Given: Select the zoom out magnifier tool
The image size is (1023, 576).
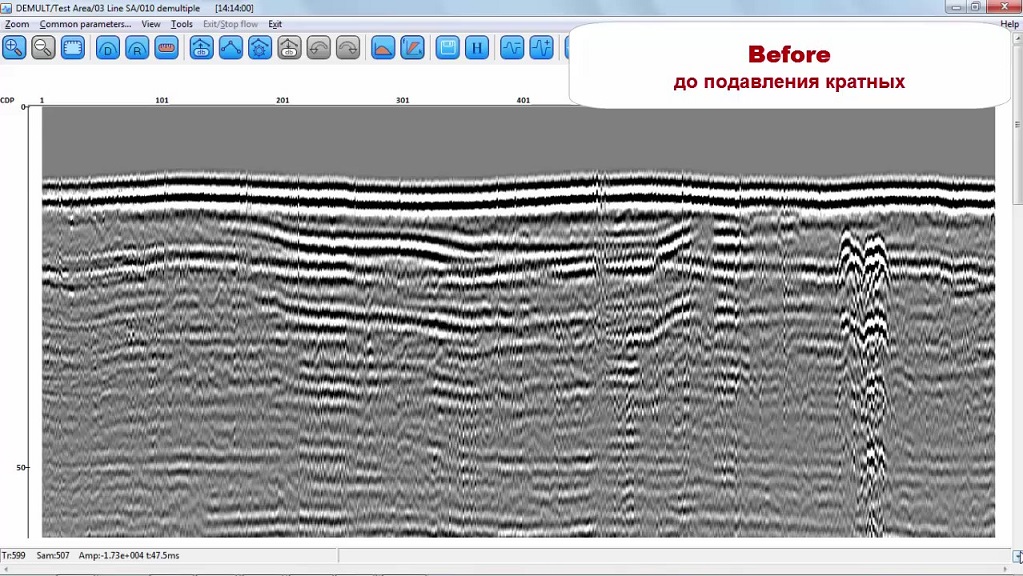Looking at the screenshot, I should [x=43, y=48].
